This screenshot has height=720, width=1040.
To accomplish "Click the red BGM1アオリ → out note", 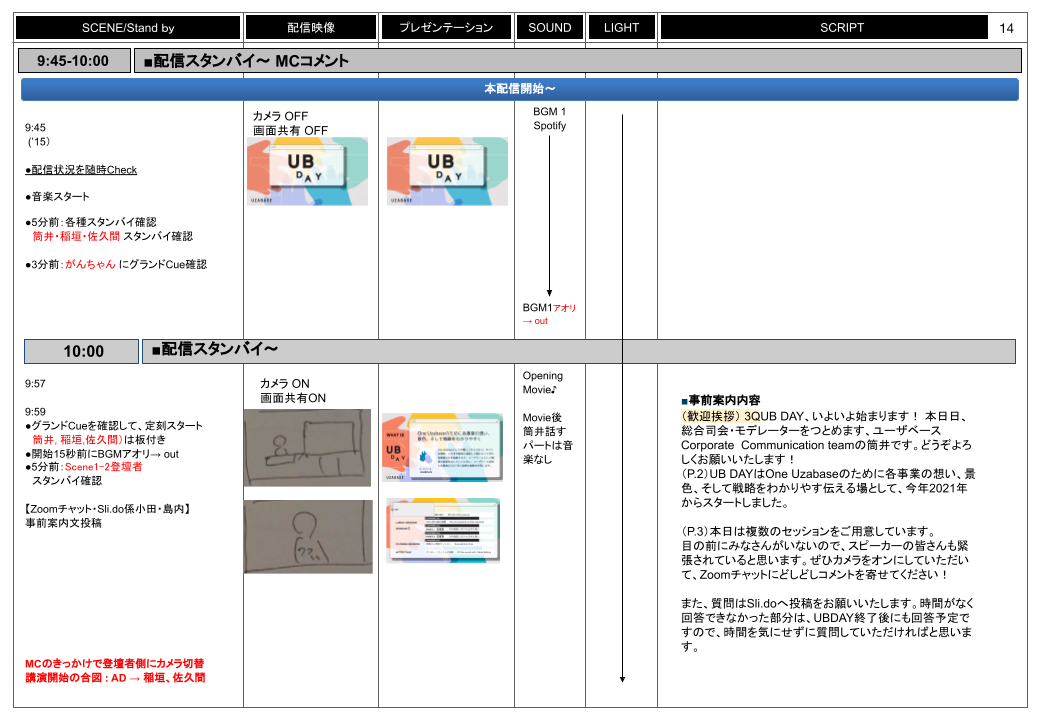I will 549,314.
